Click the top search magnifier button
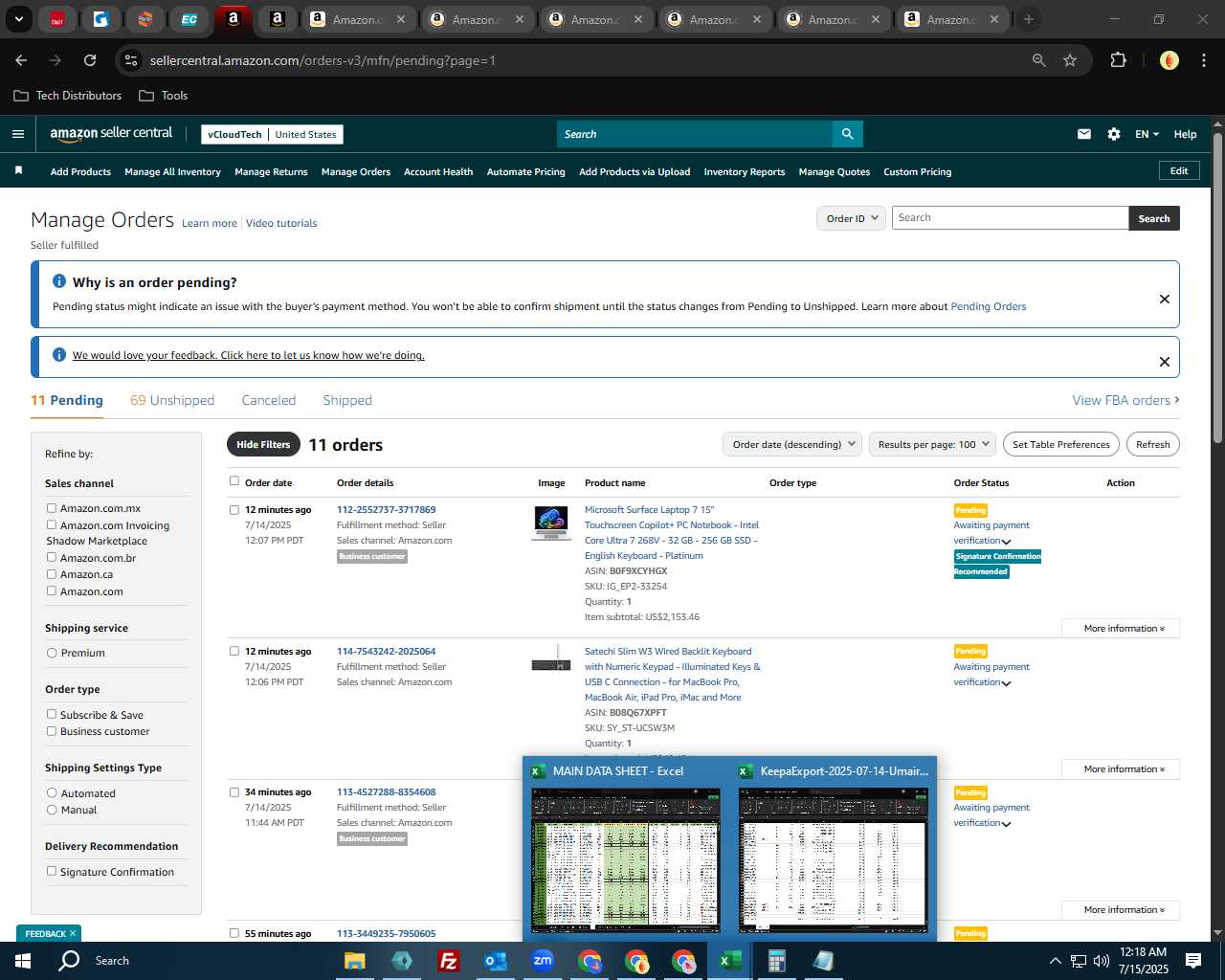This screenshot has width=1225, height=980. (x=847, y=134)
